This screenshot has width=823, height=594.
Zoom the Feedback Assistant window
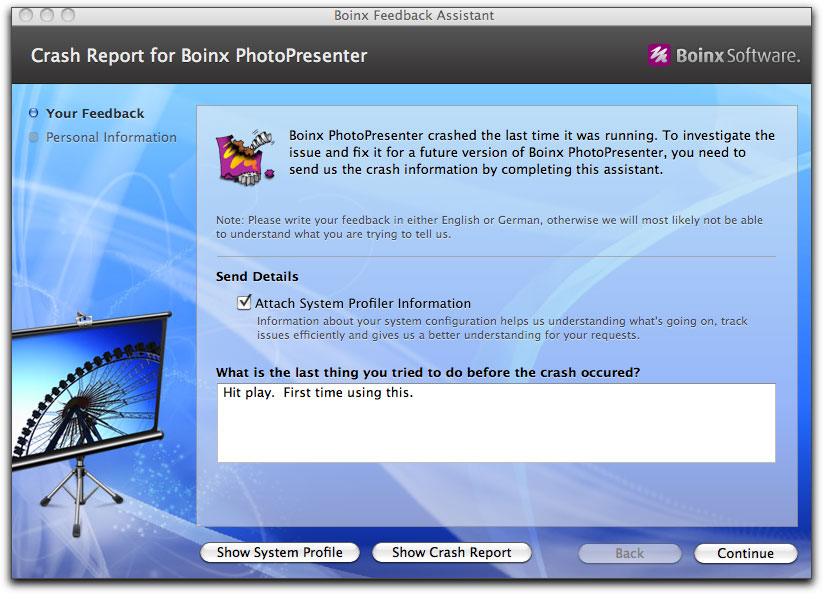tap(69, 15)
